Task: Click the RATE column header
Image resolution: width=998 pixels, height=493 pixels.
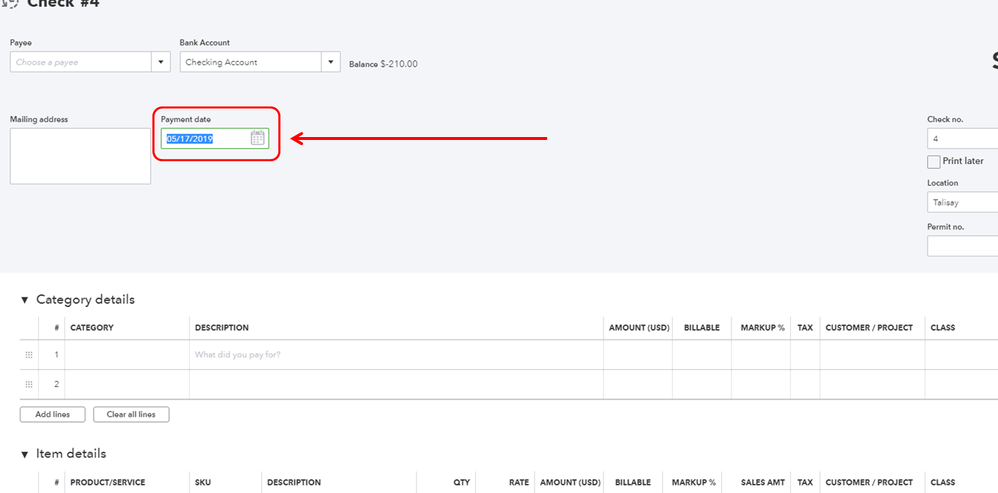Action: 519,483
